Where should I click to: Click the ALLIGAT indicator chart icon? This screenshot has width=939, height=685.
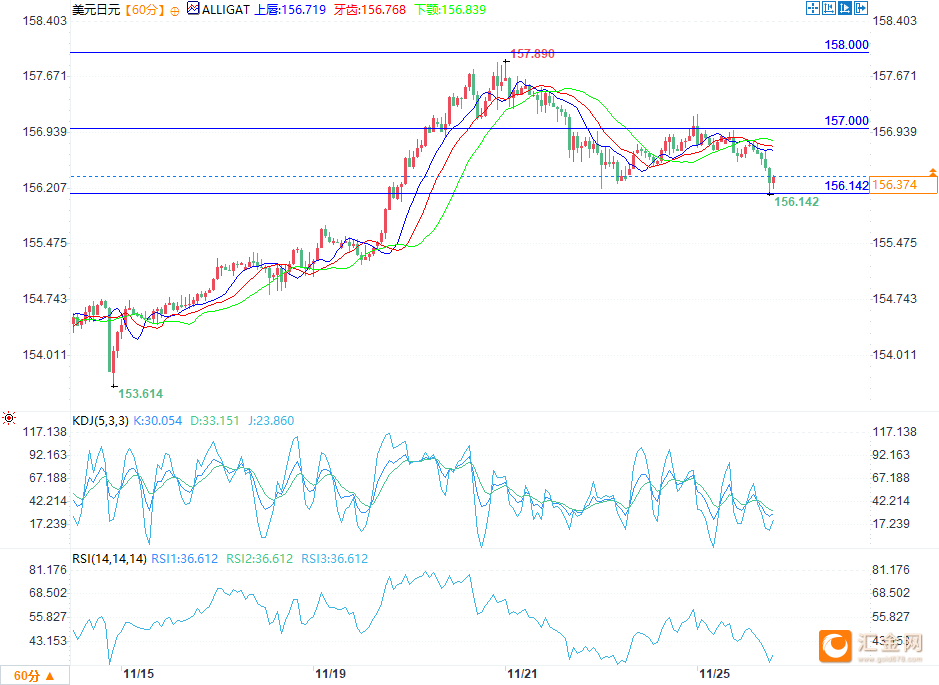coord(192,9)
